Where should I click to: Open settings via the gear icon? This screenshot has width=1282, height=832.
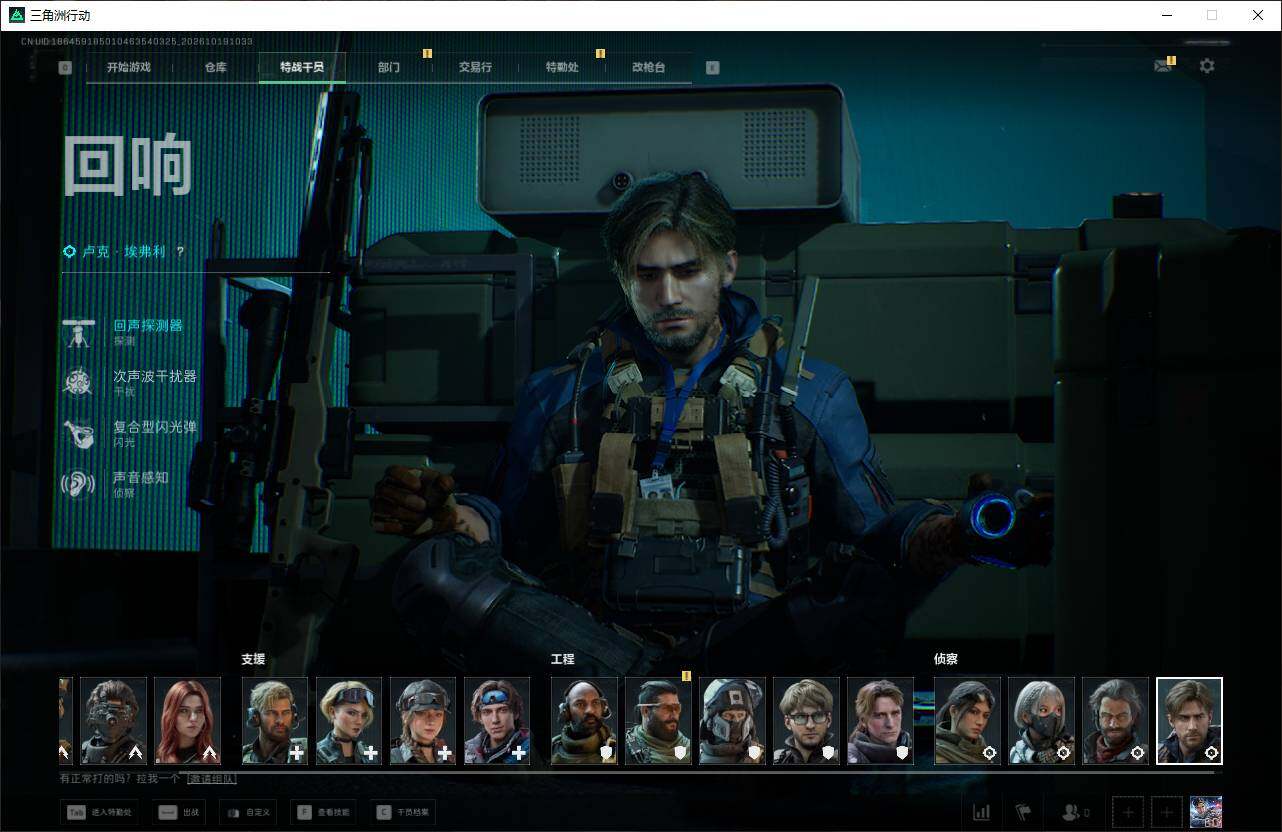click(x=1207, y=66)
